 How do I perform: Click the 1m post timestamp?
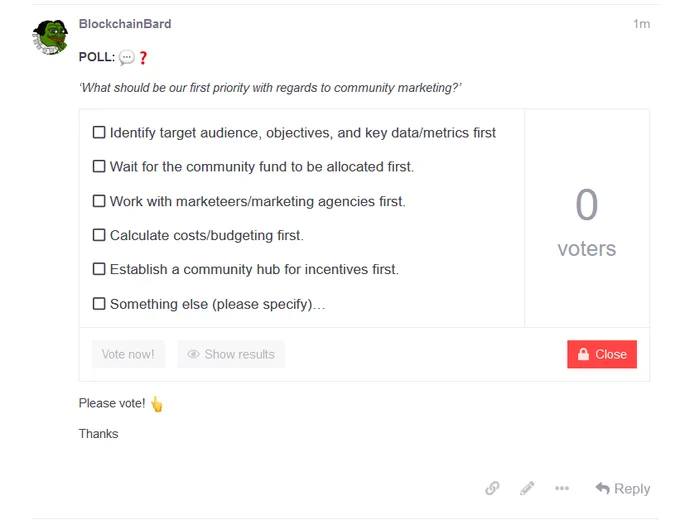(641, 24)
